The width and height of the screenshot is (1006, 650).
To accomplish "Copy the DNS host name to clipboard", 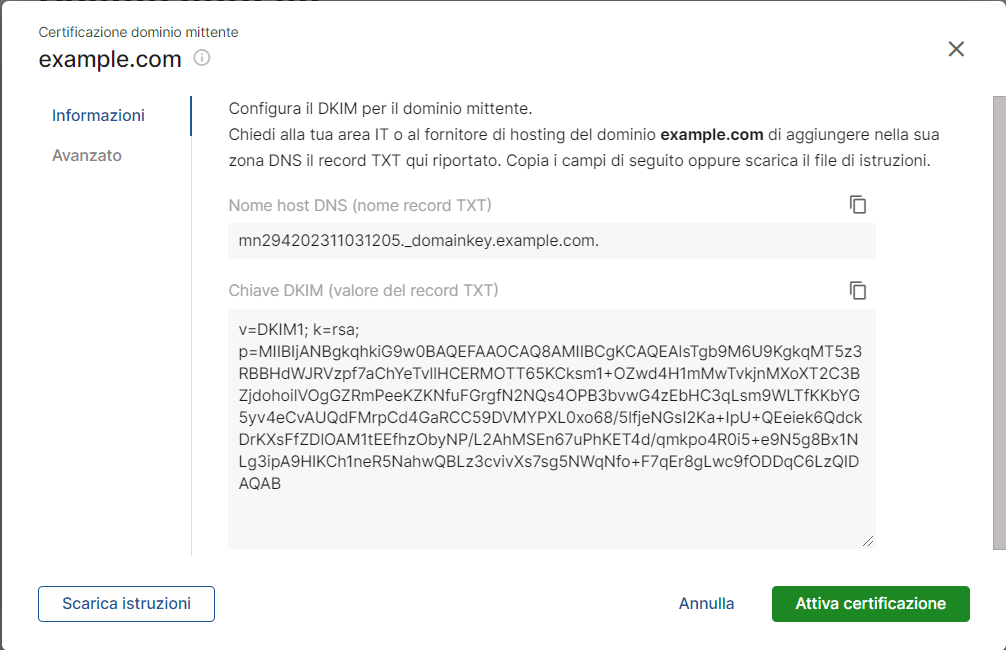I will point(858,205).
